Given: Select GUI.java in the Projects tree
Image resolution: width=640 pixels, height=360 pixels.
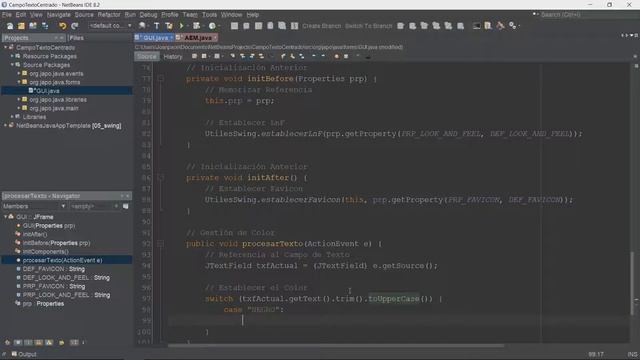Looking at the screenshot, I should (x=47, y=91).
